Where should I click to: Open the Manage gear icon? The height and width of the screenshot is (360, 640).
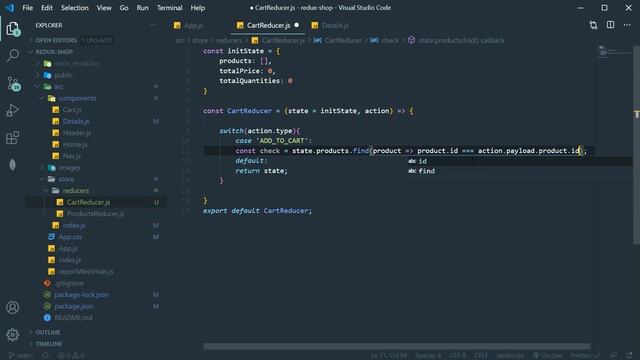coord(13,335)
